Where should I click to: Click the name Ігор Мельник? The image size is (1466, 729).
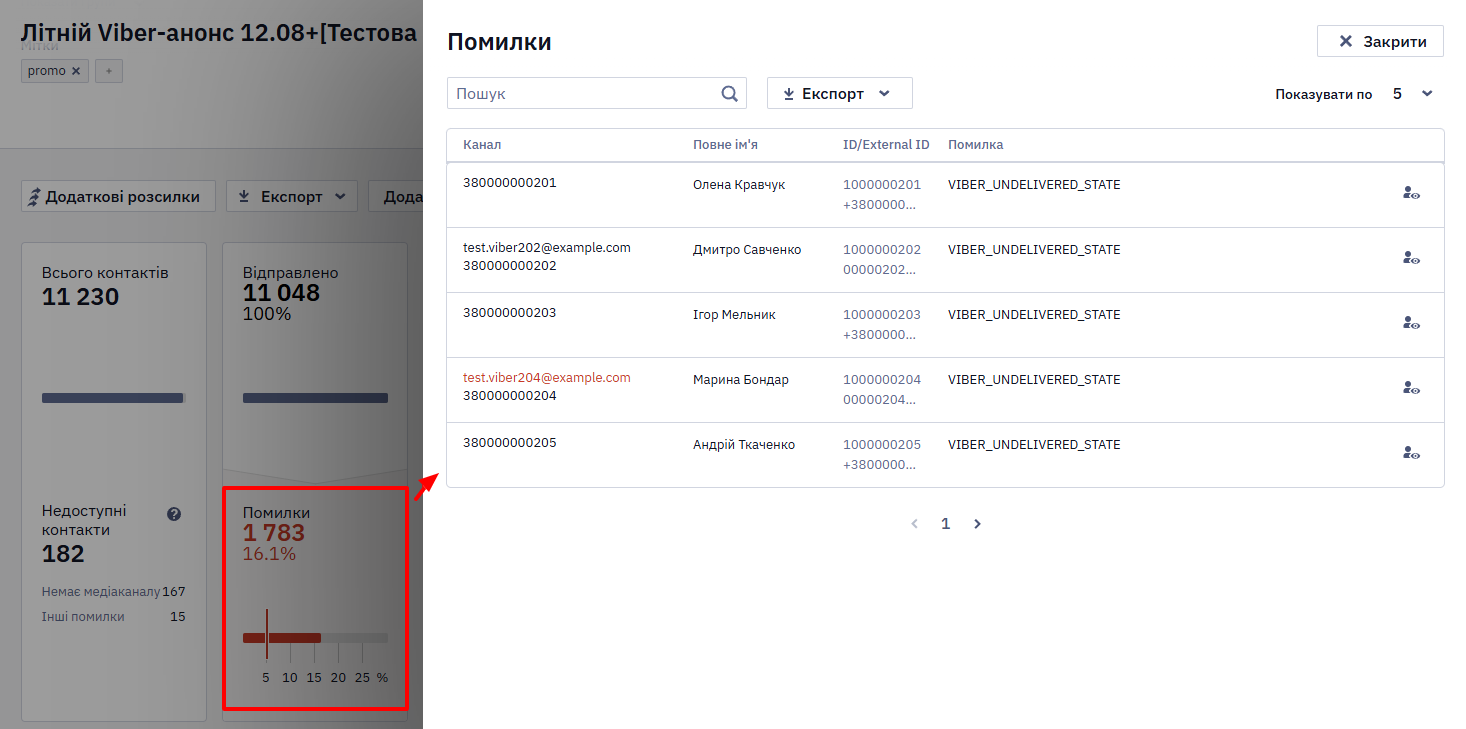[x=734, y=315]
